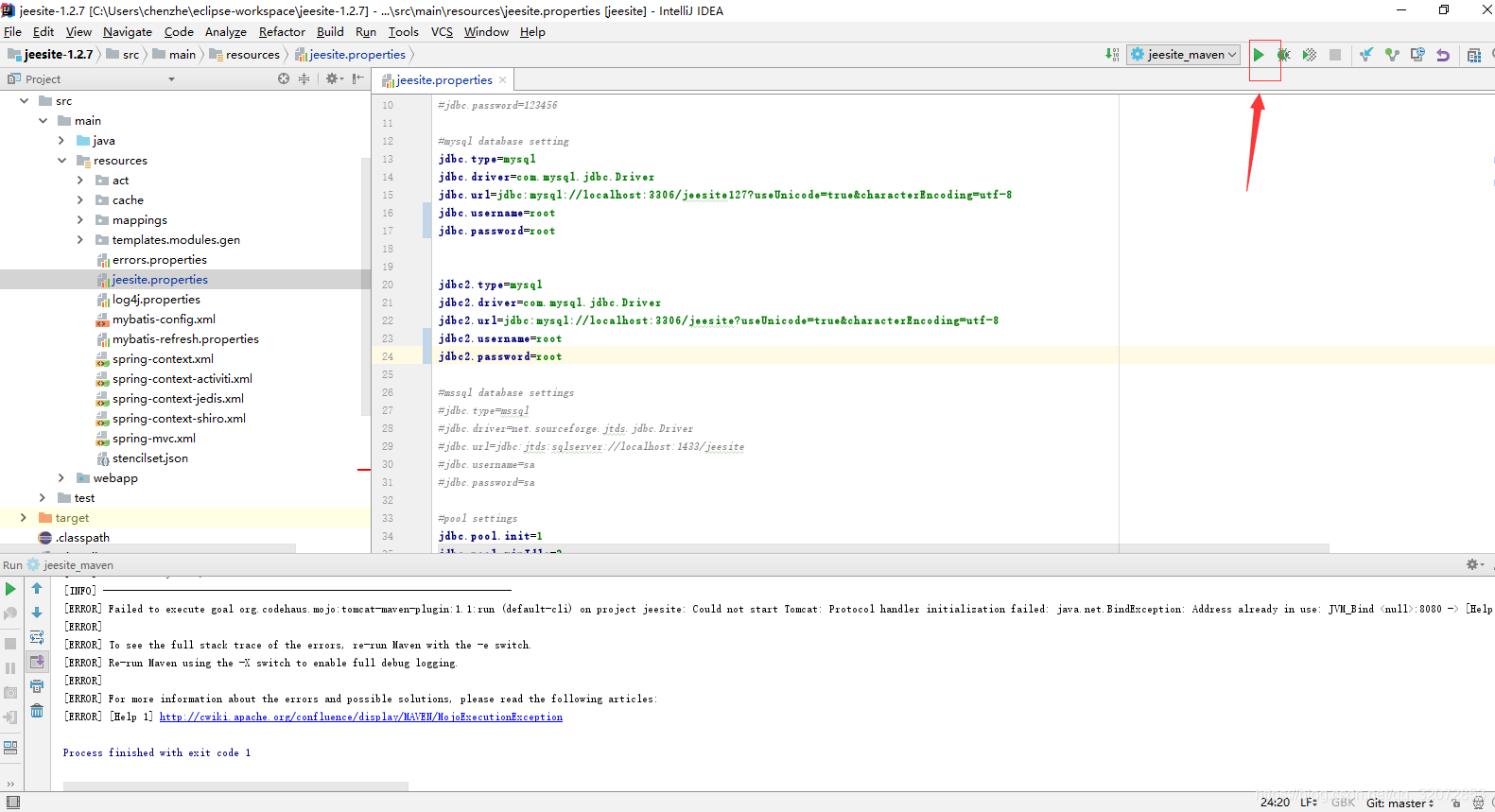Clear the console with the trash icon

coord(37,711)
